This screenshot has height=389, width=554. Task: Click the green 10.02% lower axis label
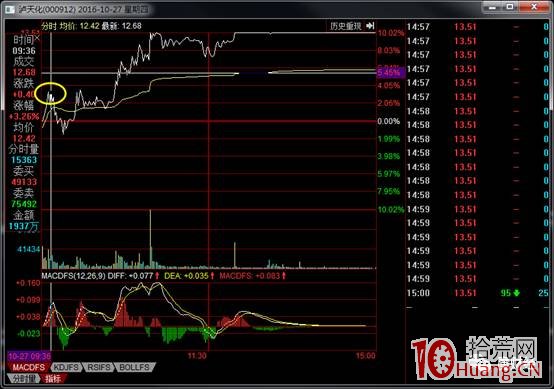pos(391,210)
